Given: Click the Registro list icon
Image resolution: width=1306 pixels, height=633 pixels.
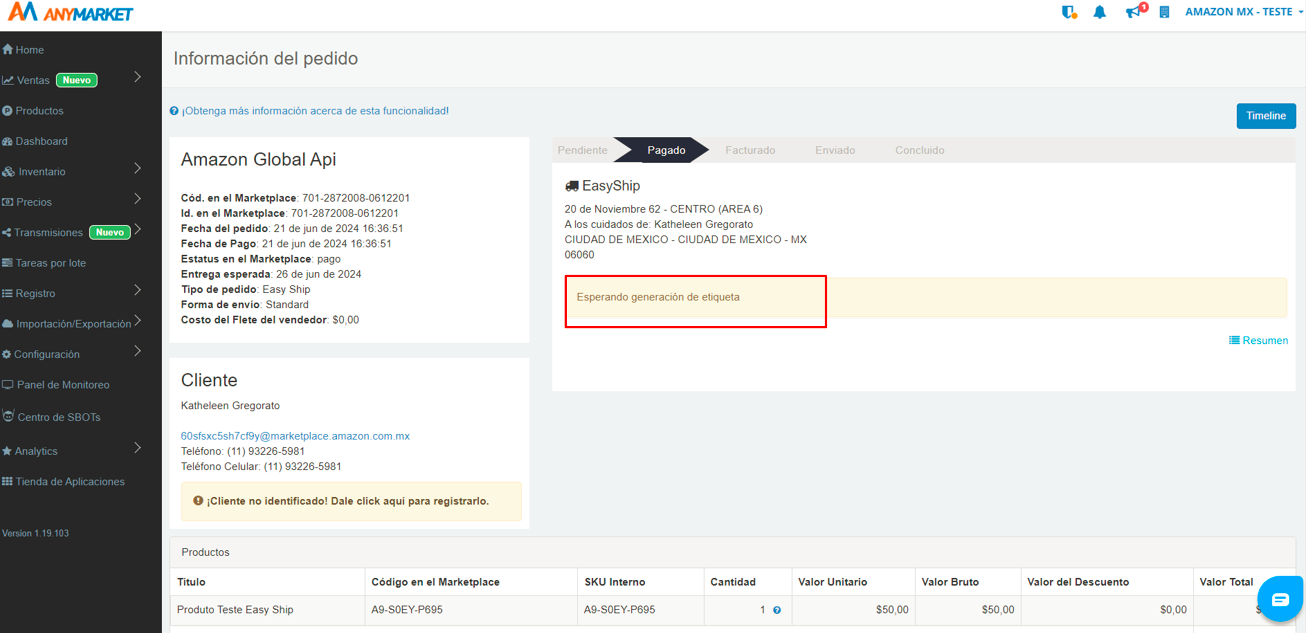Looking at the screenshot, I should (x=8, y=294).
